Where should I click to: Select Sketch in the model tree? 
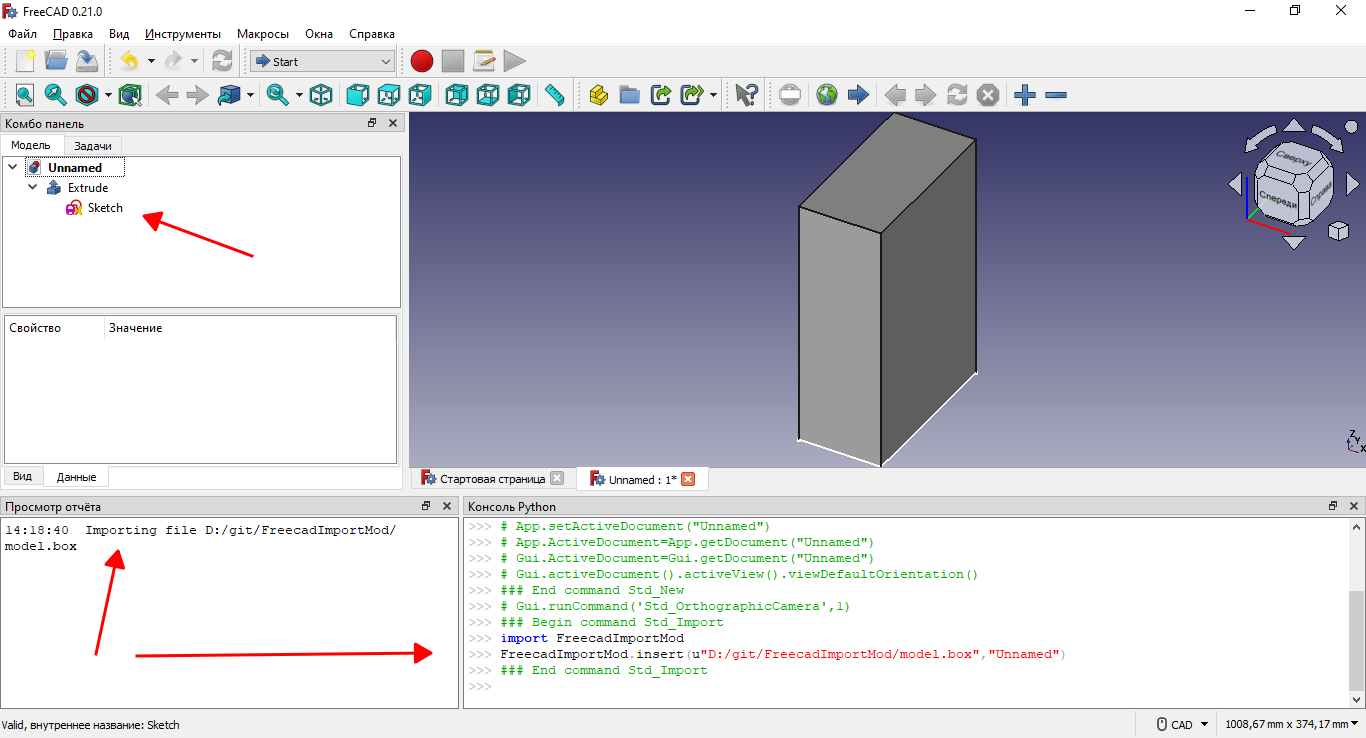point(105,208)
